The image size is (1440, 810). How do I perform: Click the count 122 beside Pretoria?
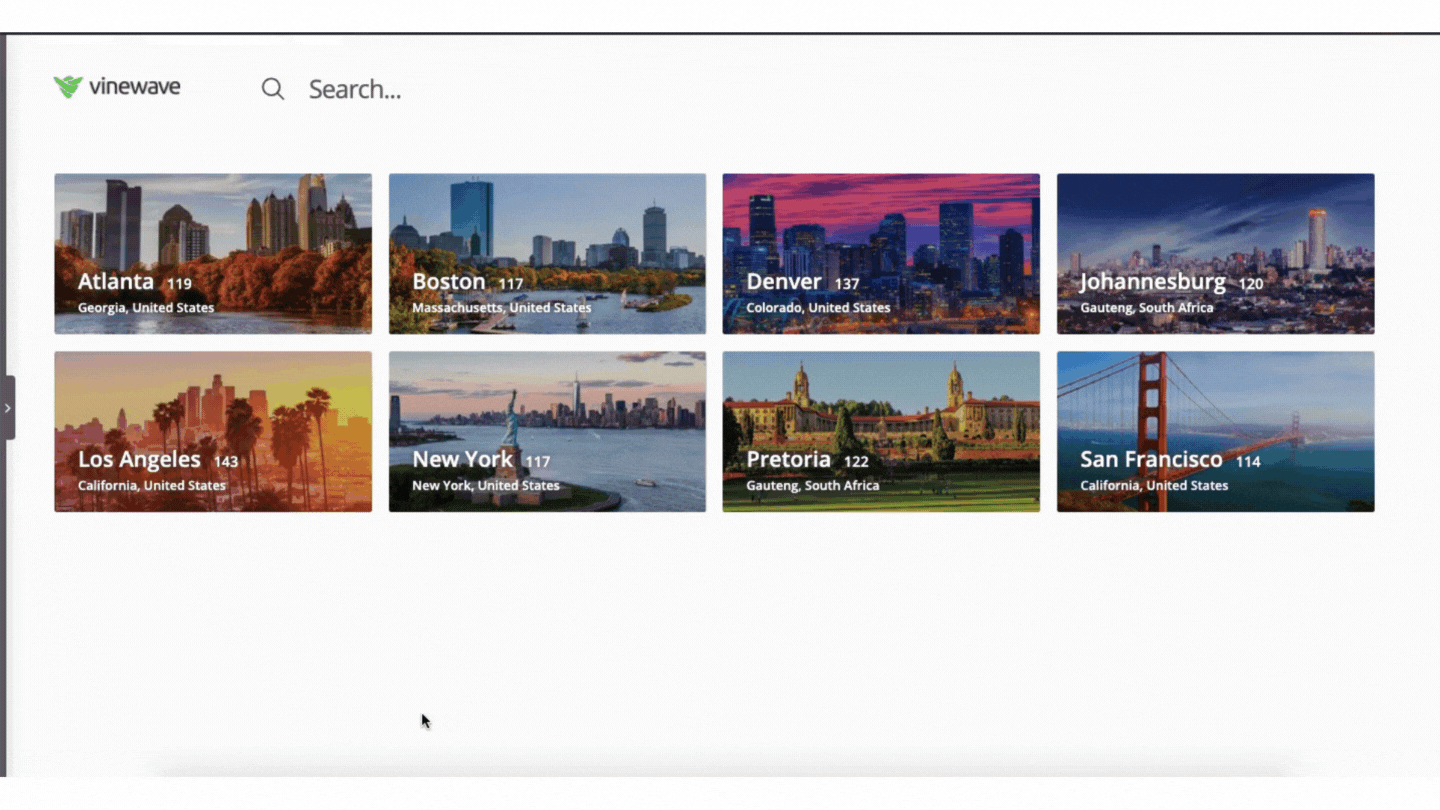[856, 462]
